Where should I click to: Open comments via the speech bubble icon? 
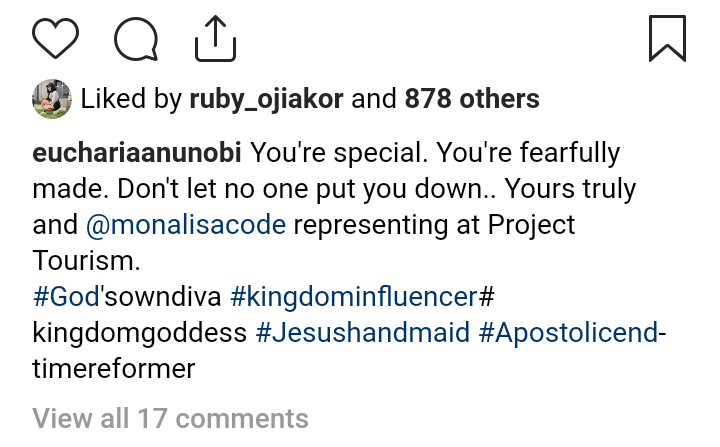click(136, 39)
